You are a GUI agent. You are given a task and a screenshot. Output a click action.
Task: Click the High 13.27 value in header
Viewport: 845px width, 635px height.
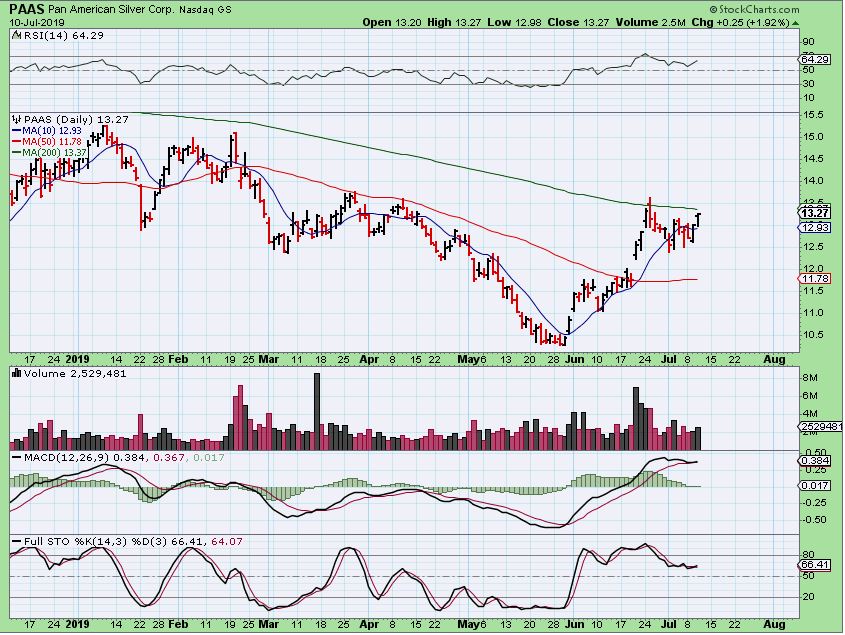point(454,22)
